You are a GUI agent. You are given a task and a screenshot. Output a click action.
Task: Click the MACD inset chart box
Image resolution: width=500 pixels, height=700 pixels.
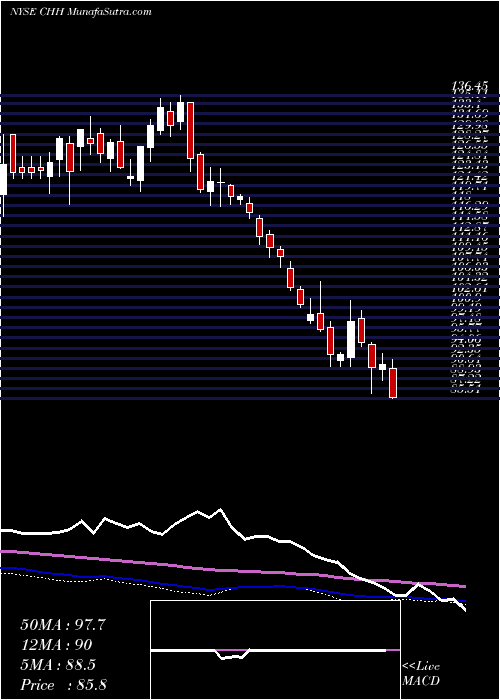[x=275, y=650]
